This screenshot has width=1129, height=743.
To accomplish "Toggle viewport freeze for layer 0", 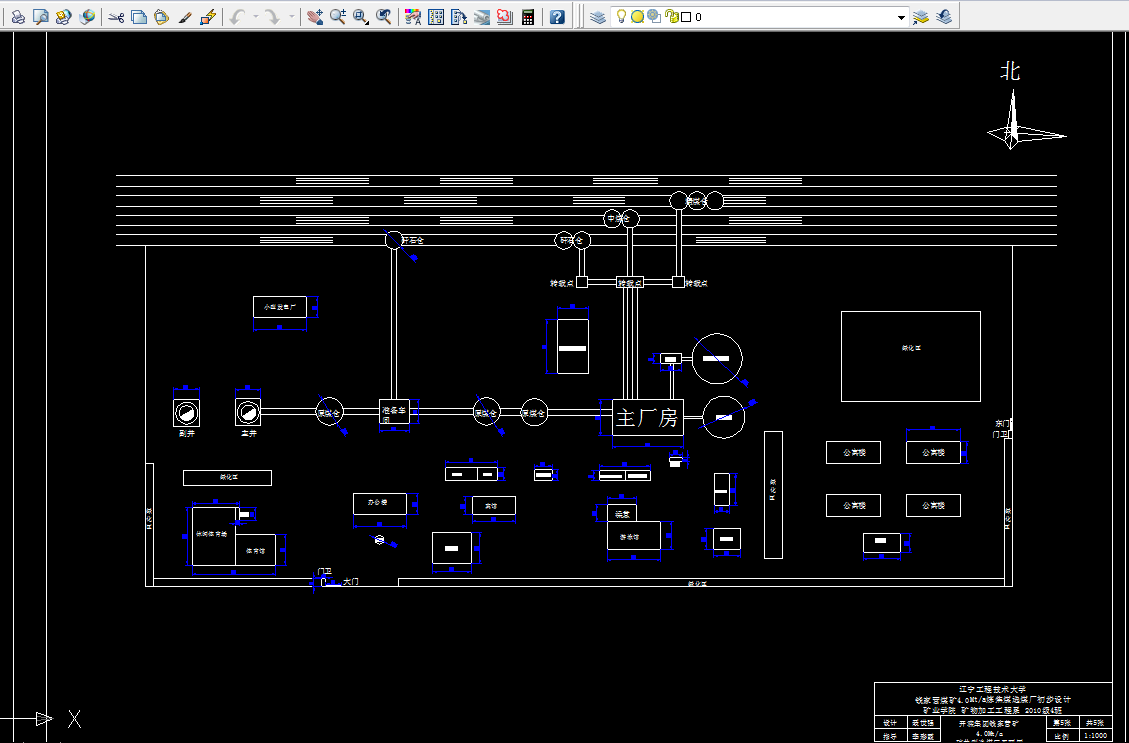I will click(x=654, y=17).
